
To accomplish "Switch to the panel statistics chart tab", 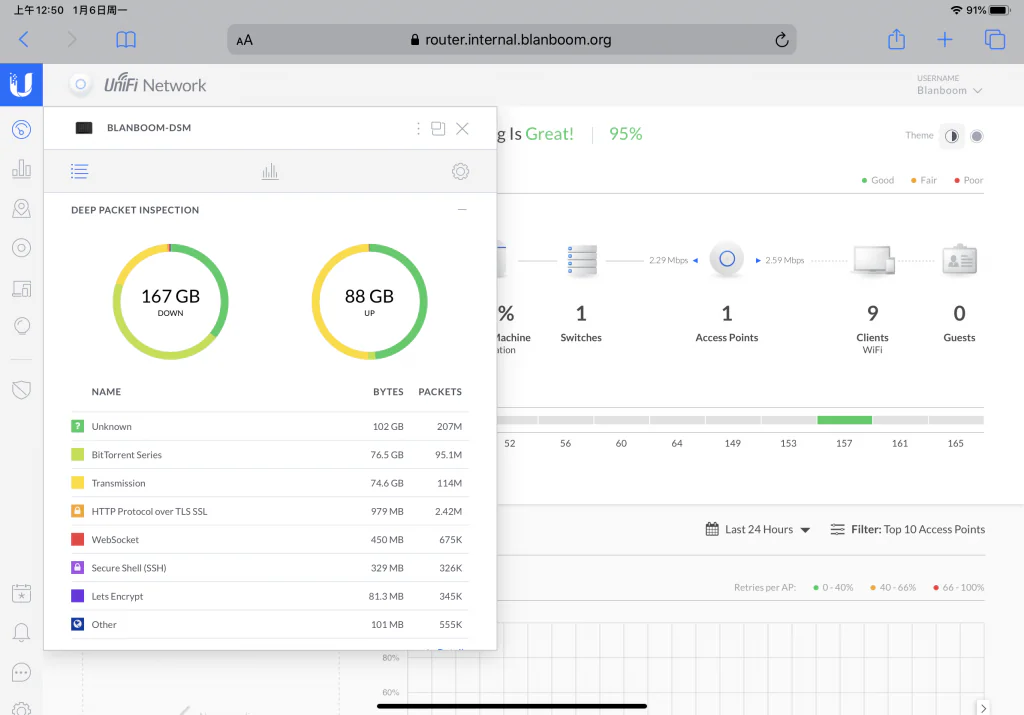I will [x=270, y=172].
